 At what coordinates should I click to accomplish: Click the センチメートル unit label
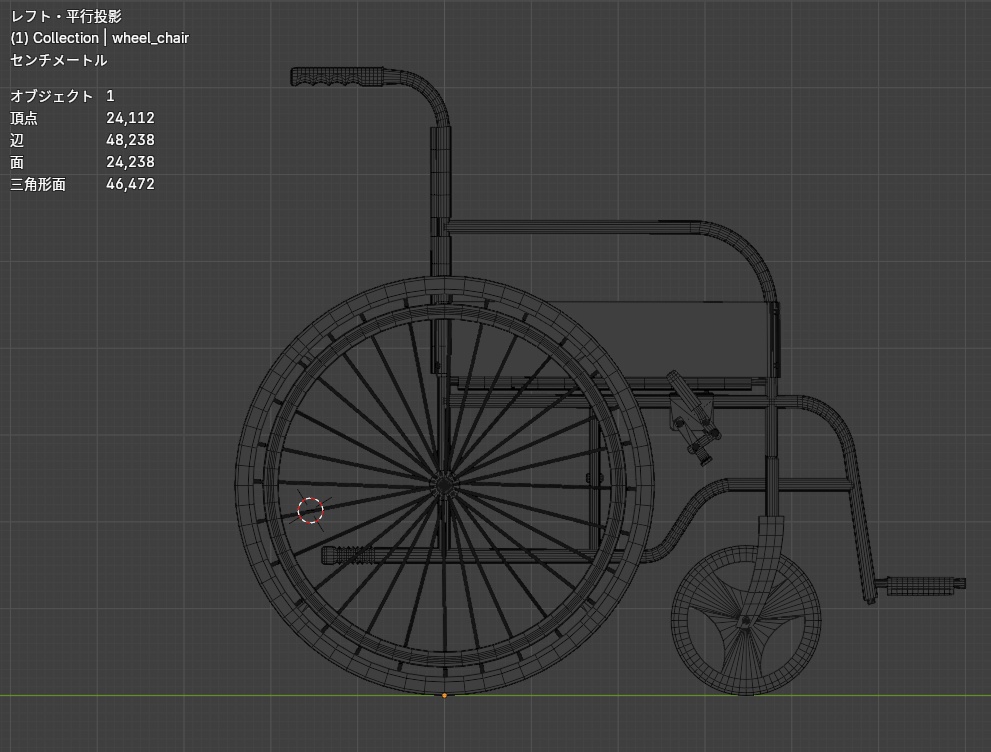coord(59,60)
